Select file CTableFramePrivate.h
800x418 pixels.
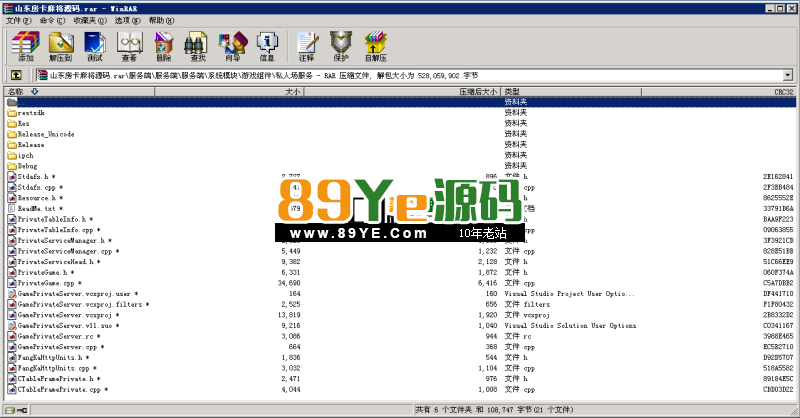[x=56, y=379]
